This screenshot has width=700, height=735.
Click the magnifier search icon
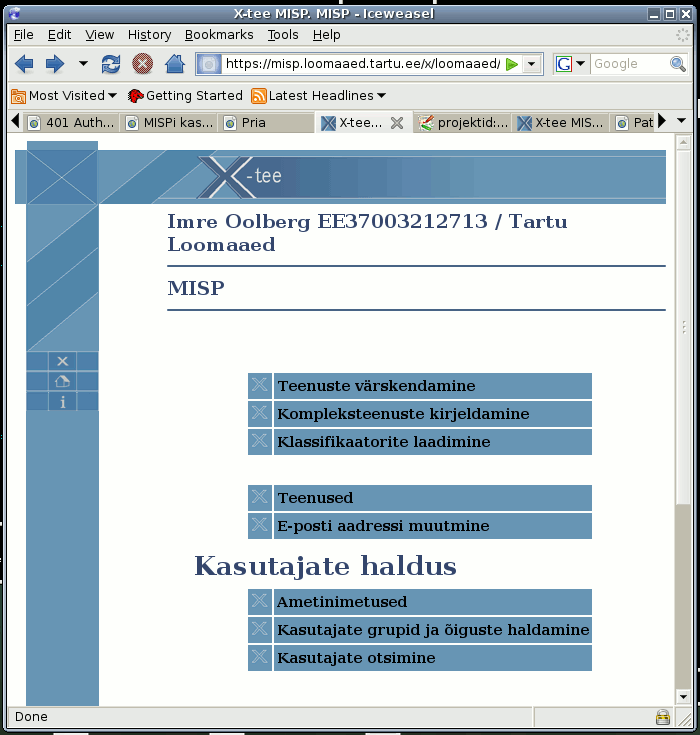pos(677,64)
